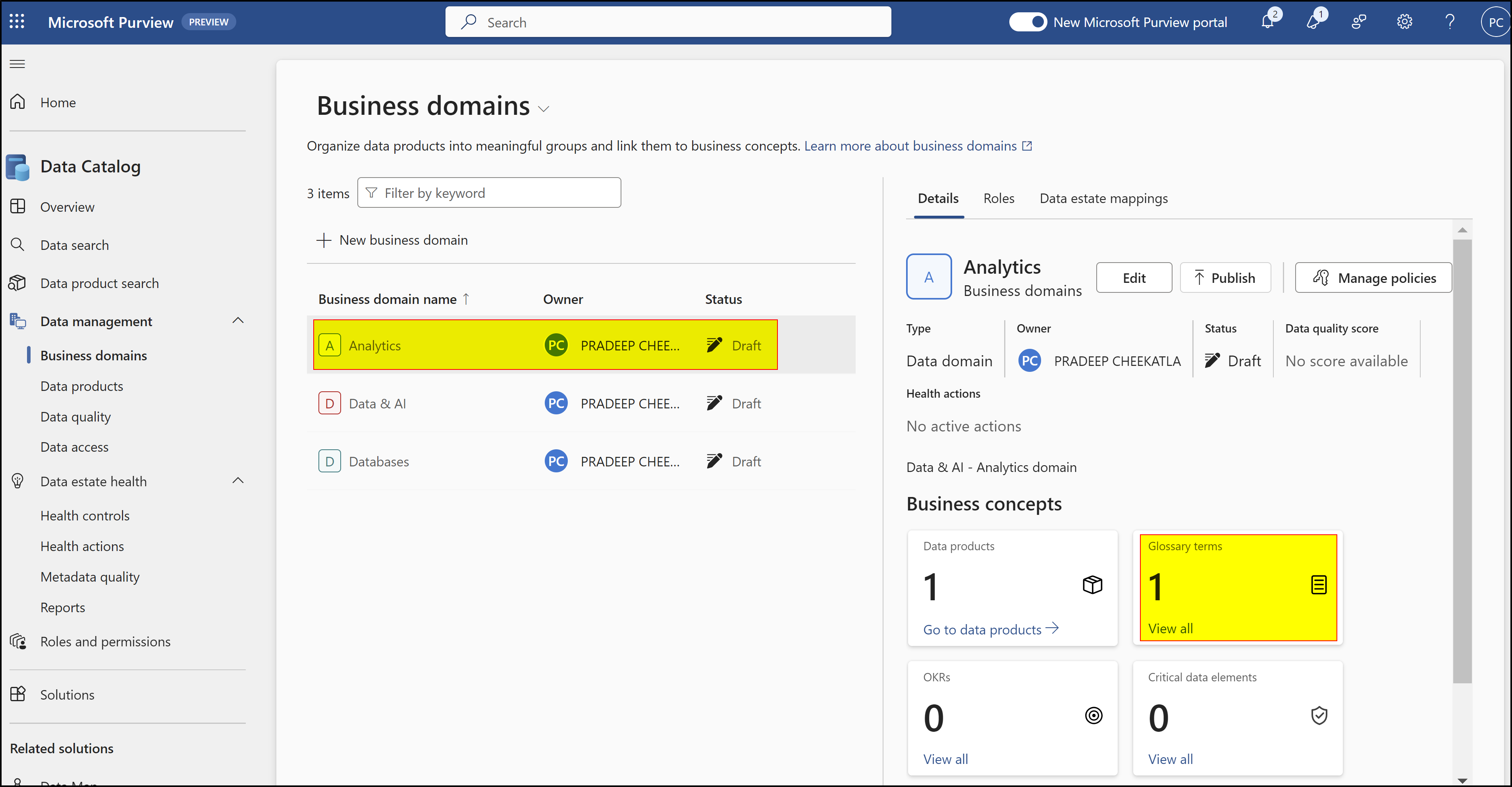This screenshot has height=787, width=1512.
Task: Click the notifications bell icon
Action: (x=1268, y=22)
